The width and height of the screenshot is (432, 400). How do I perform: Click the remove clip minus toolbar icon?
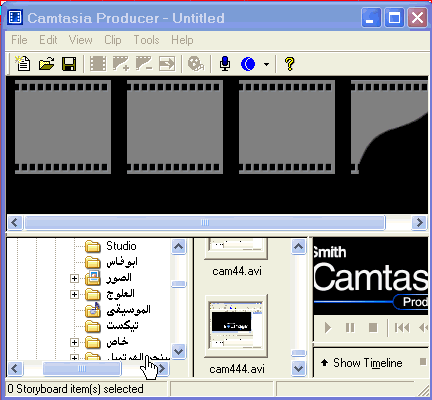coord(144,63)
